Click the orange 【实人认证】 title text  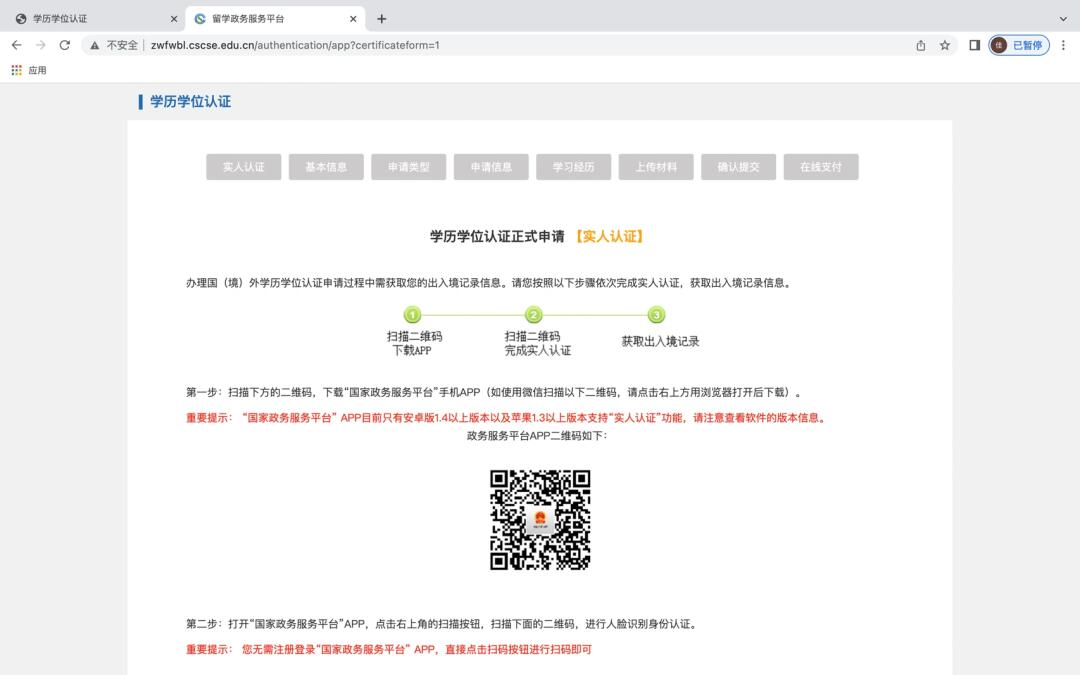coord(610,236)
